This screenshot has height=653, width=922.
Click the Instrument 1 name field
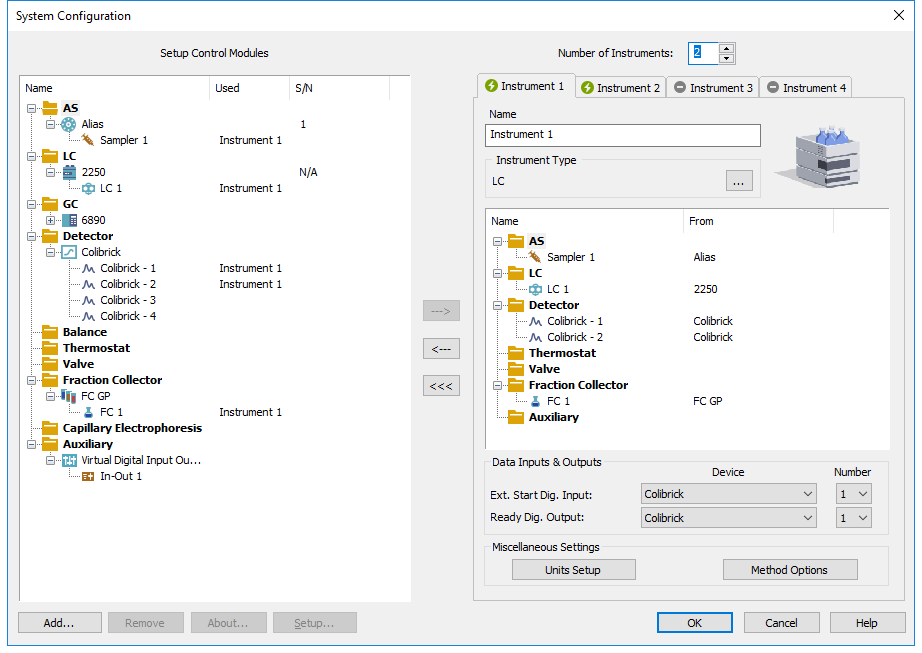[622, 134]
